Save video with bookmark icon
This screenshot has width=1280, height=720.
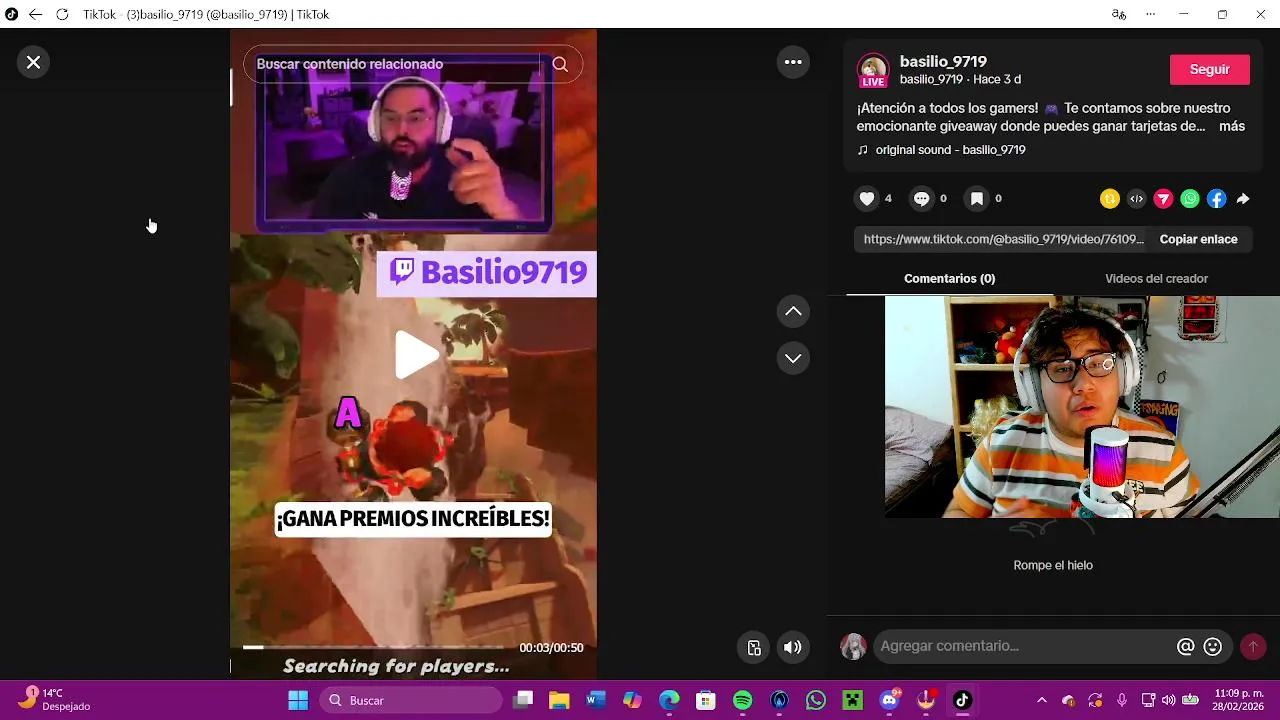click(x=977, y=199)
